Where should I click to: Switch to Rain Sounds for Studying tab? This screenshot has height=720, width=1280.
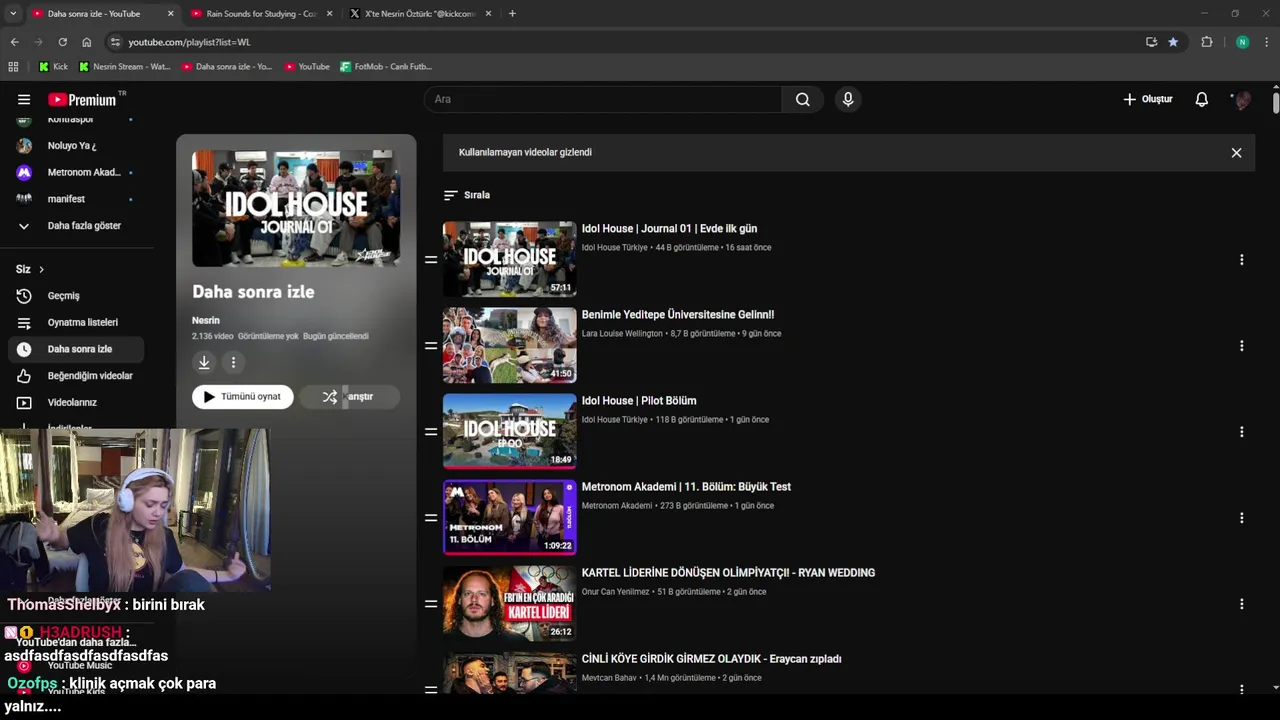[x=260, y=14]
